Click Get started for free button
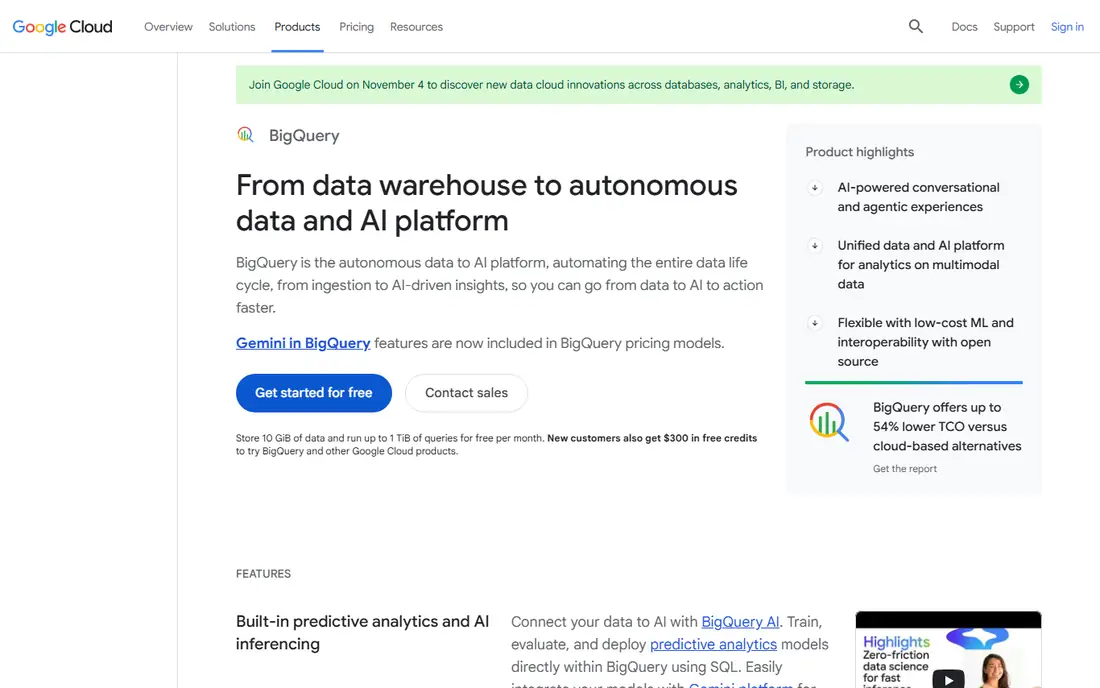Image resolution: width=1100 pixels, height=688 pixels. (x=314, y=393)
